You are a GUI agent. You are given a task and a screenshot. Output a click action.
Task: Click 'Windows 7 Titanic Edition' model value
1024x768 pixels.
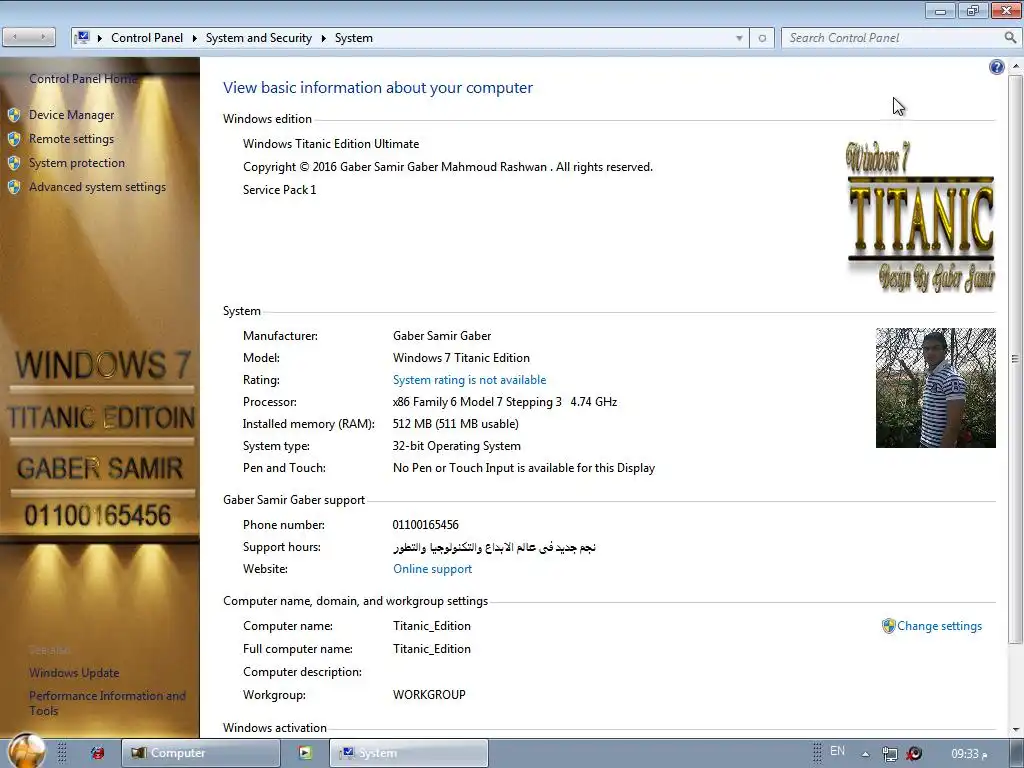461,358
